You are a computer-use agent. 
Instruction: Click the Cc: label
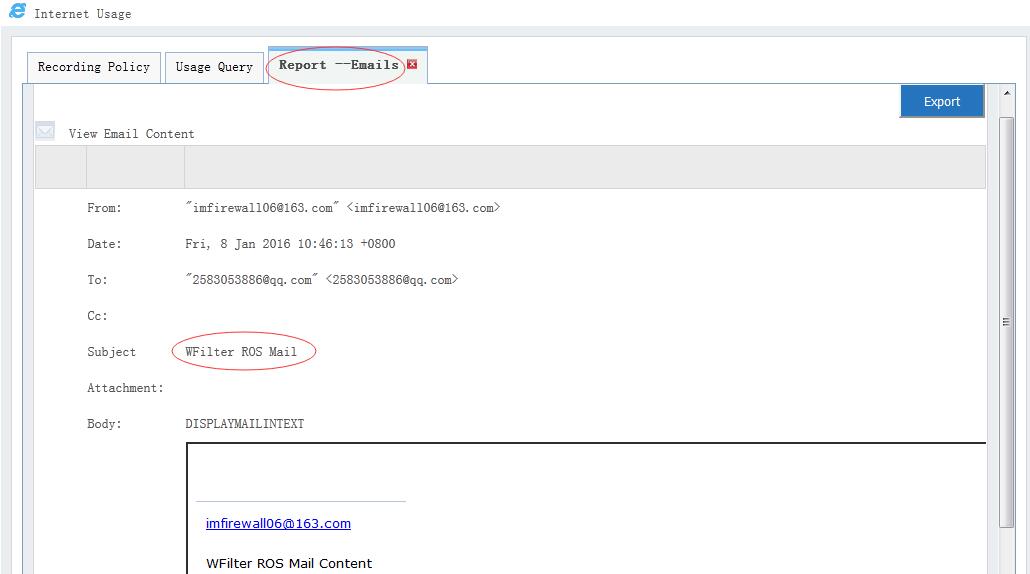tap(97, 316)
